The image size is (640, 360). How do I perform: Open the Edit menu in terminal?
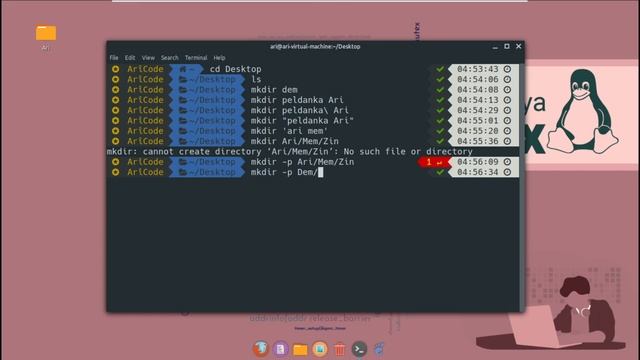pos(130,58)
